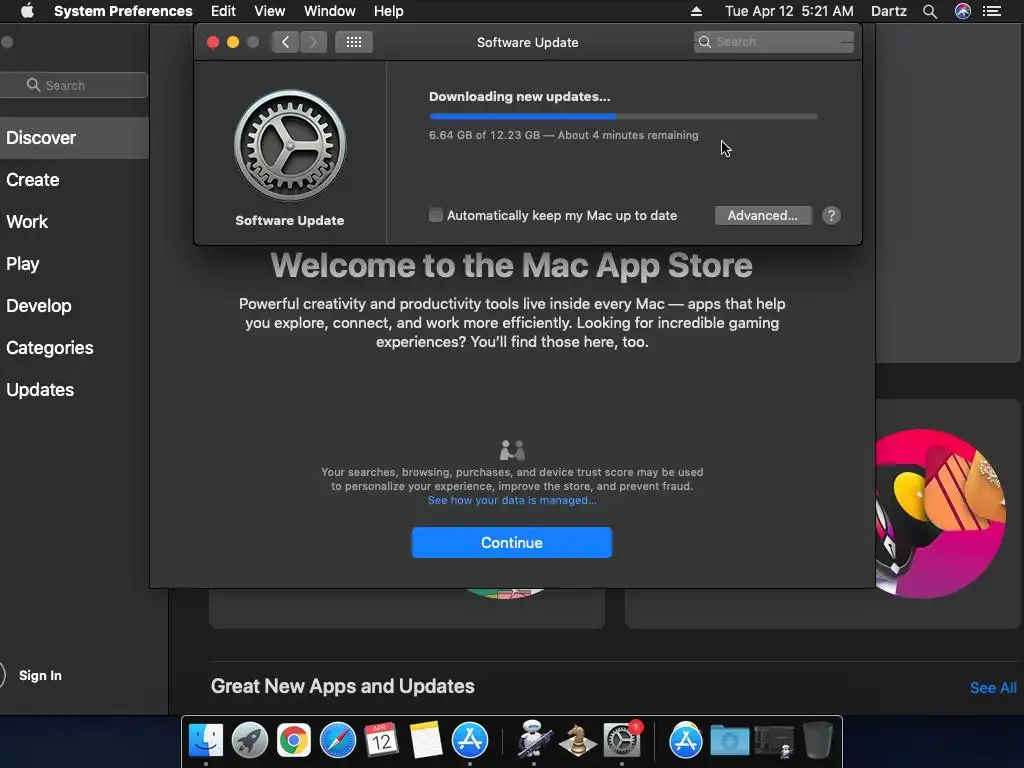Open the Help menu

click(x=389, y=11)
